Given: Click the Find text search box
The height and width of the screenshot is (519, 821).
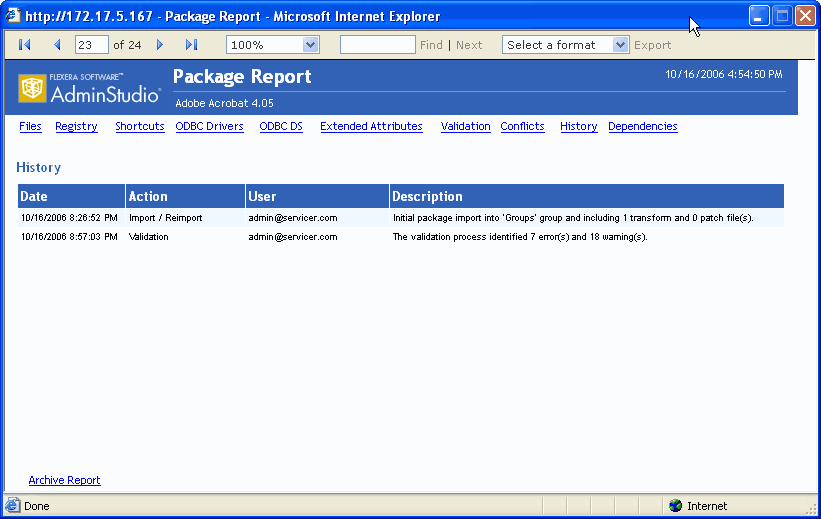Looking at the screenshot, I should tap(377, 45).
